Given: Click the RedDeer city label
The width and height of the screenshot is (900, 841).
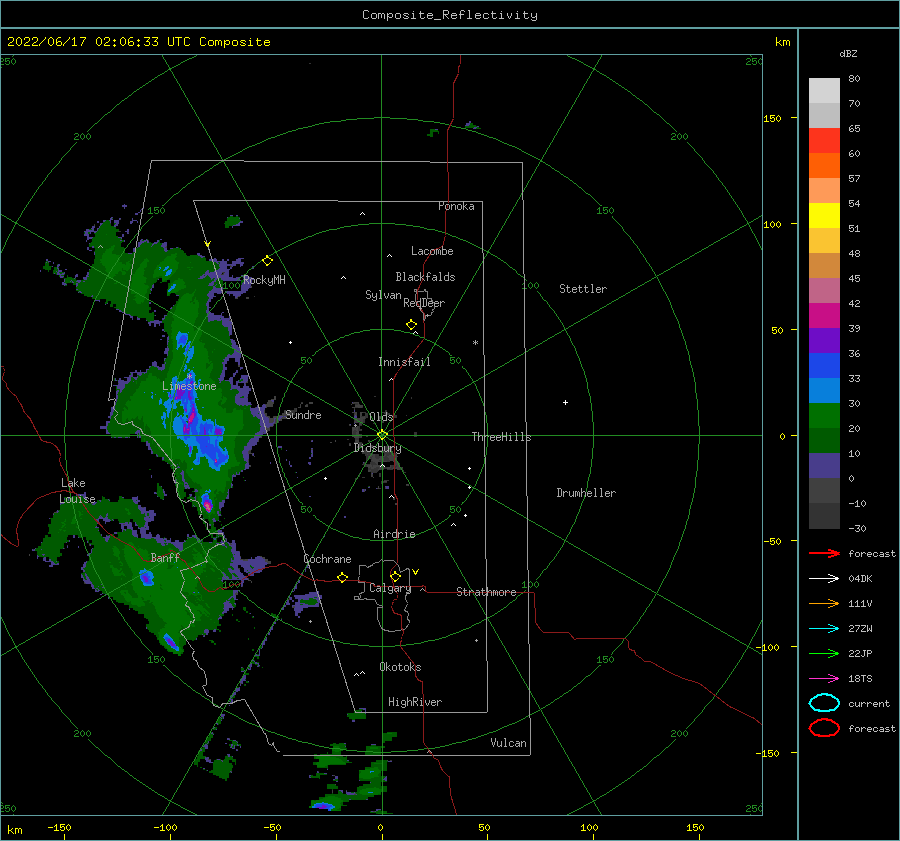Looking at the screenshot, I should click(x=424, y=303).
